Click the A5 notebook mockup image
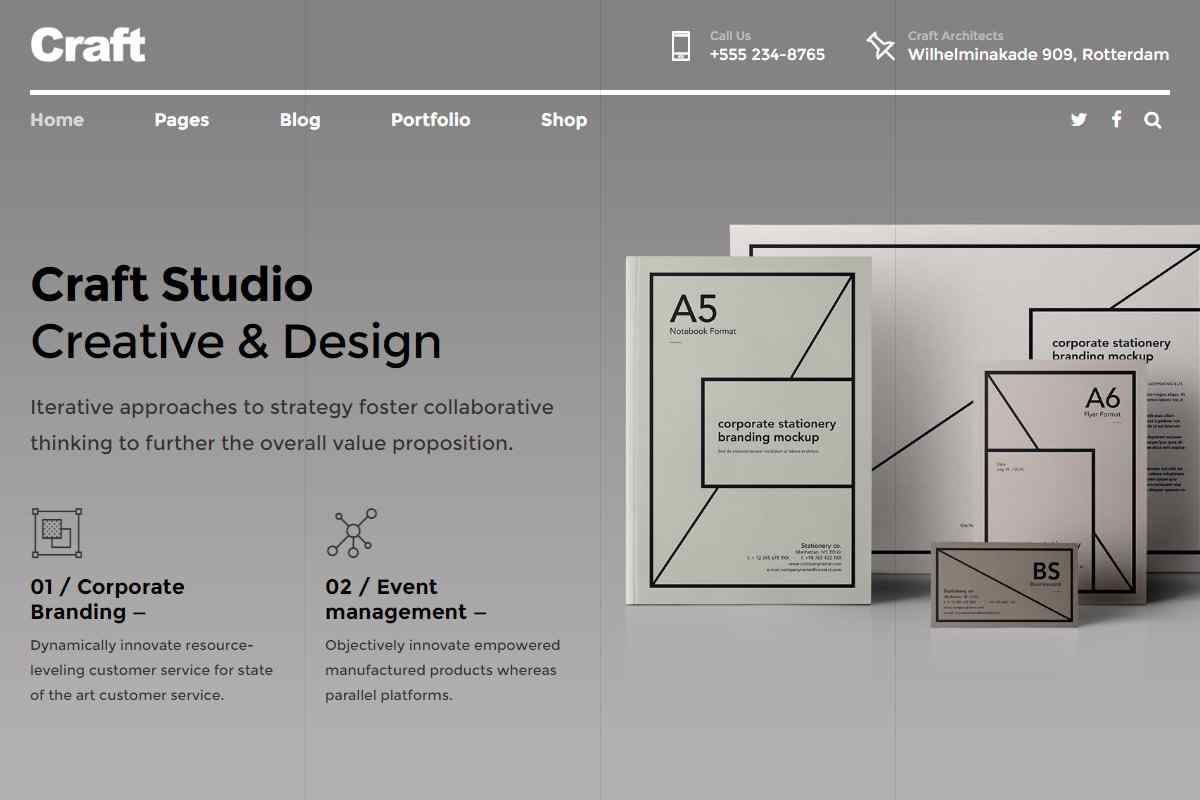Screen dimensions: 1200x800 (x=750, y=430)
